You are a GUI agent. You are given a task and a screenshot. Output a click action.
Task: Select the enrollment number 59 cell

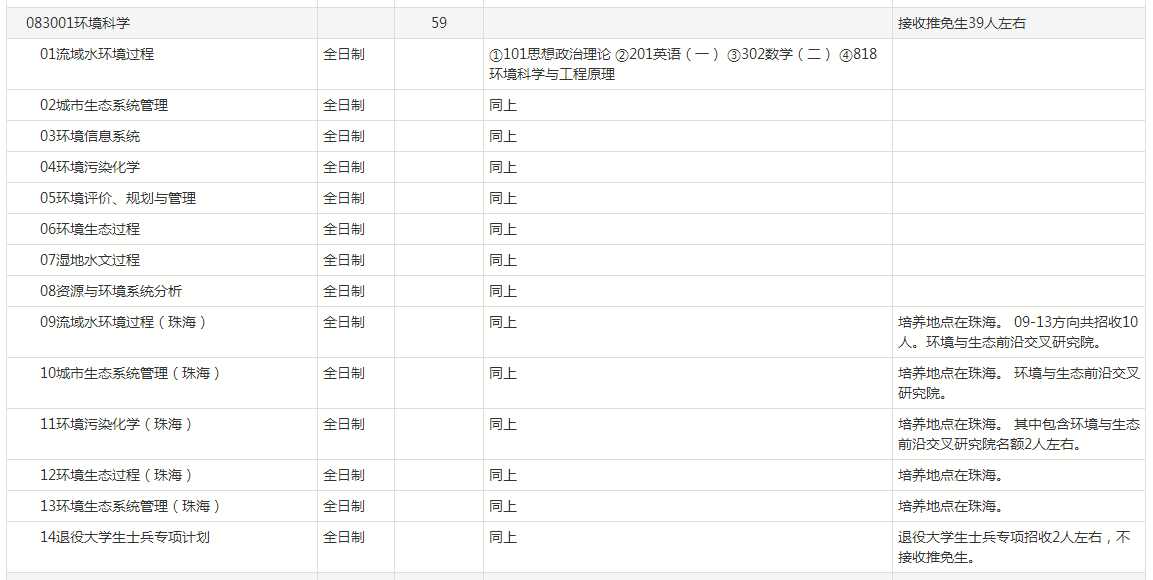[439, 23]
